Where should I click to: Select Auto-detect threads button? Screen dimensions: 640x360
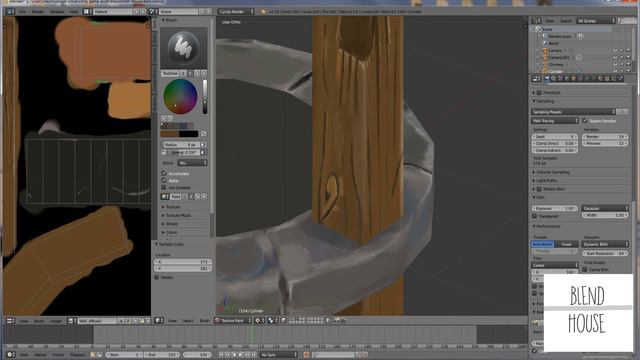(543, 244)
